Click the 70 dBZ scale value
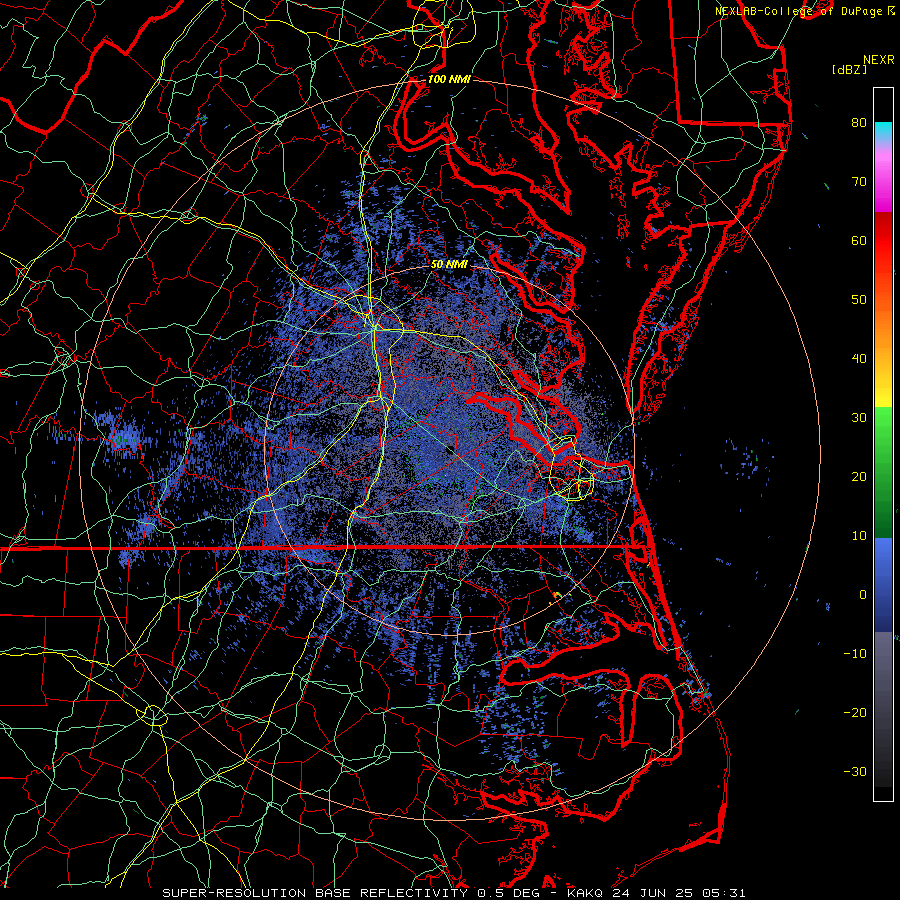 click(x=859, y=182)
